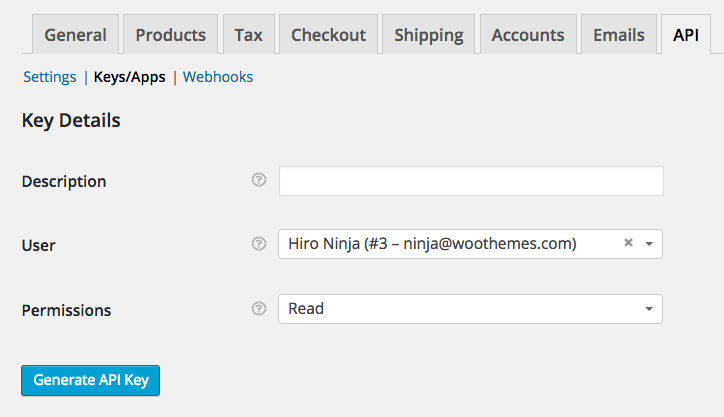Click the User field help icon
Screen dimensions: 724x417
coord(259,243)
